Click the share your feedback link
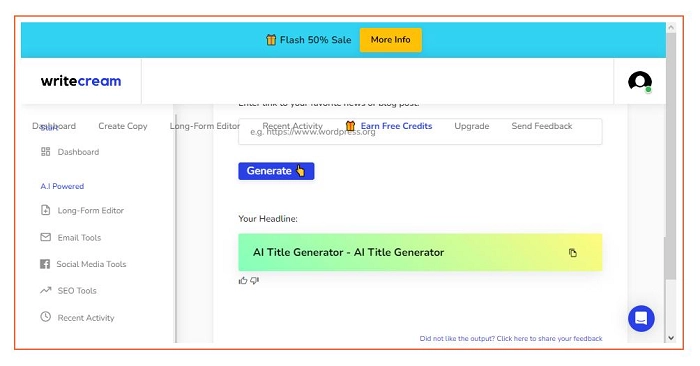 (511, 338)
